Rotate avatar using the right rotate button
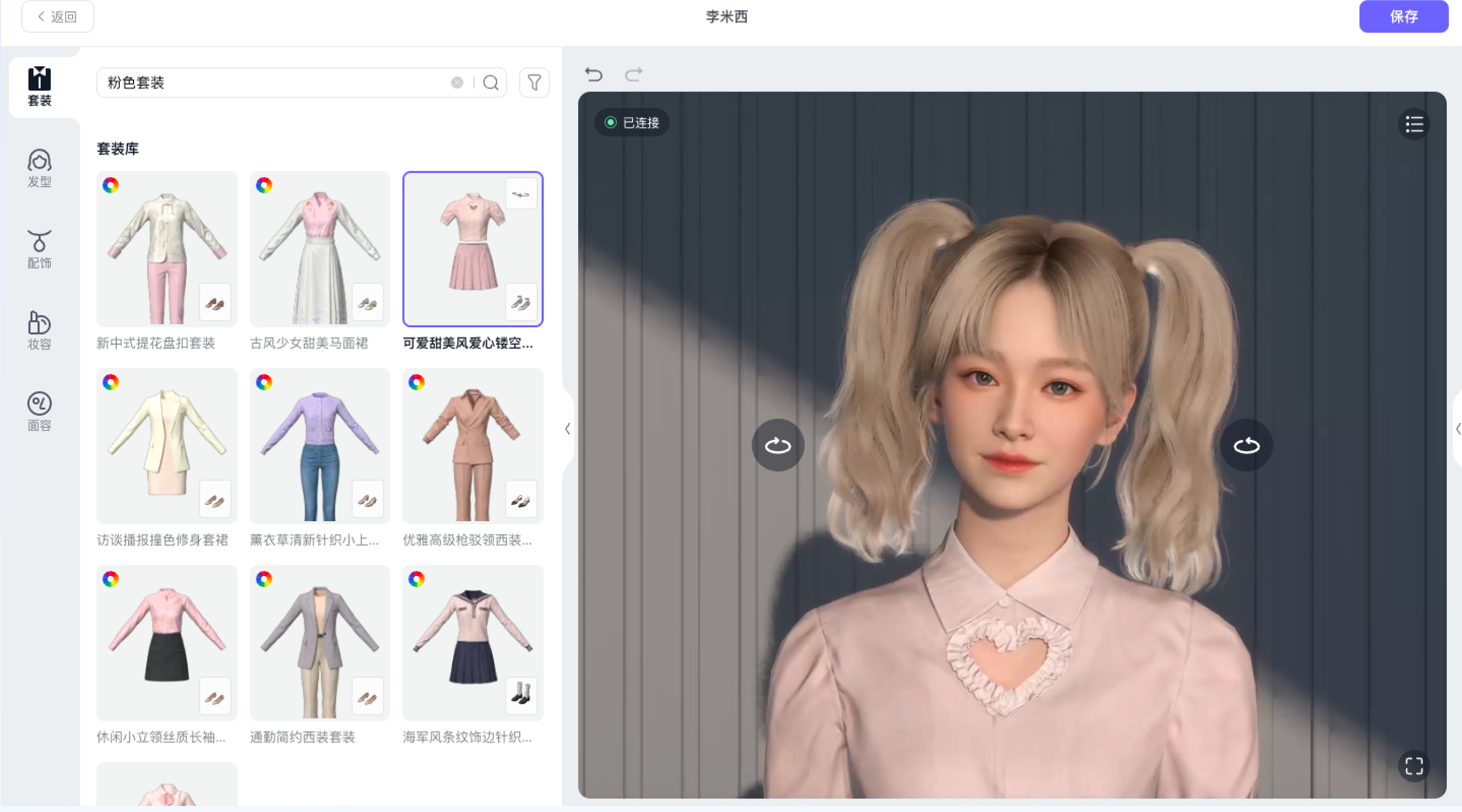The height and width of the screenshot is (812, 1462). coord(1246,446)
